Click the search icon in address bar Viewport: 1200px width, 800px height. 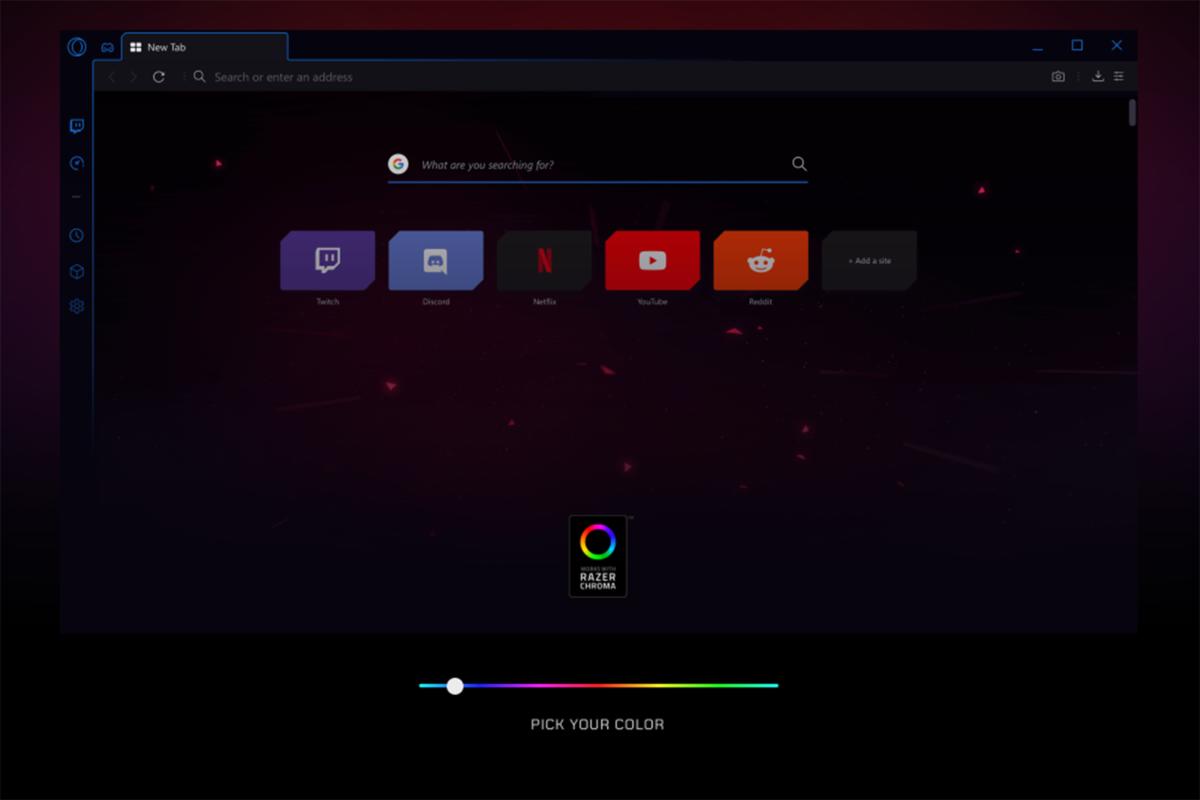click(199, 77)
